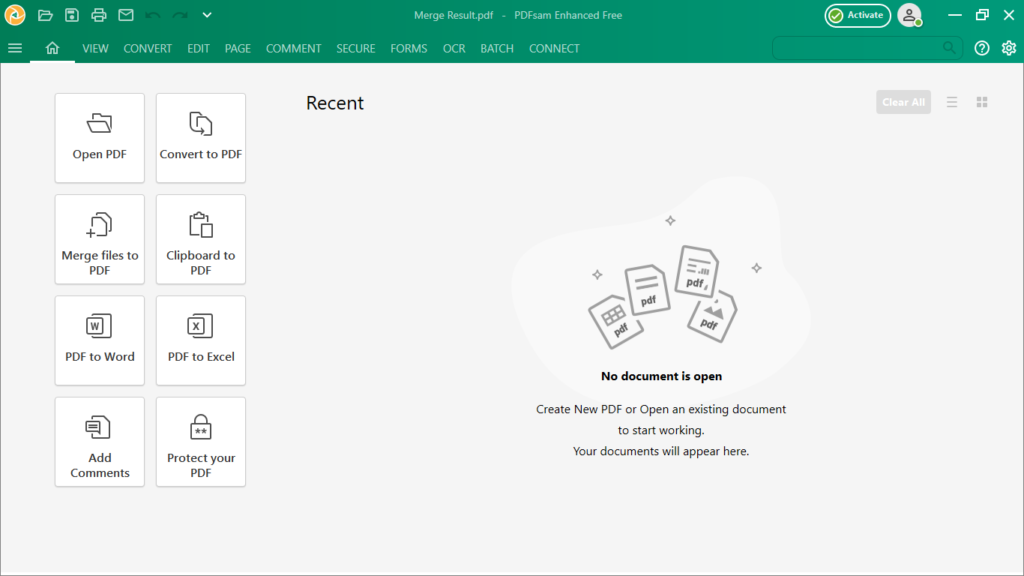Send document using the email icon
This screenshot has width=1024, height=576.
click(126, 15)
